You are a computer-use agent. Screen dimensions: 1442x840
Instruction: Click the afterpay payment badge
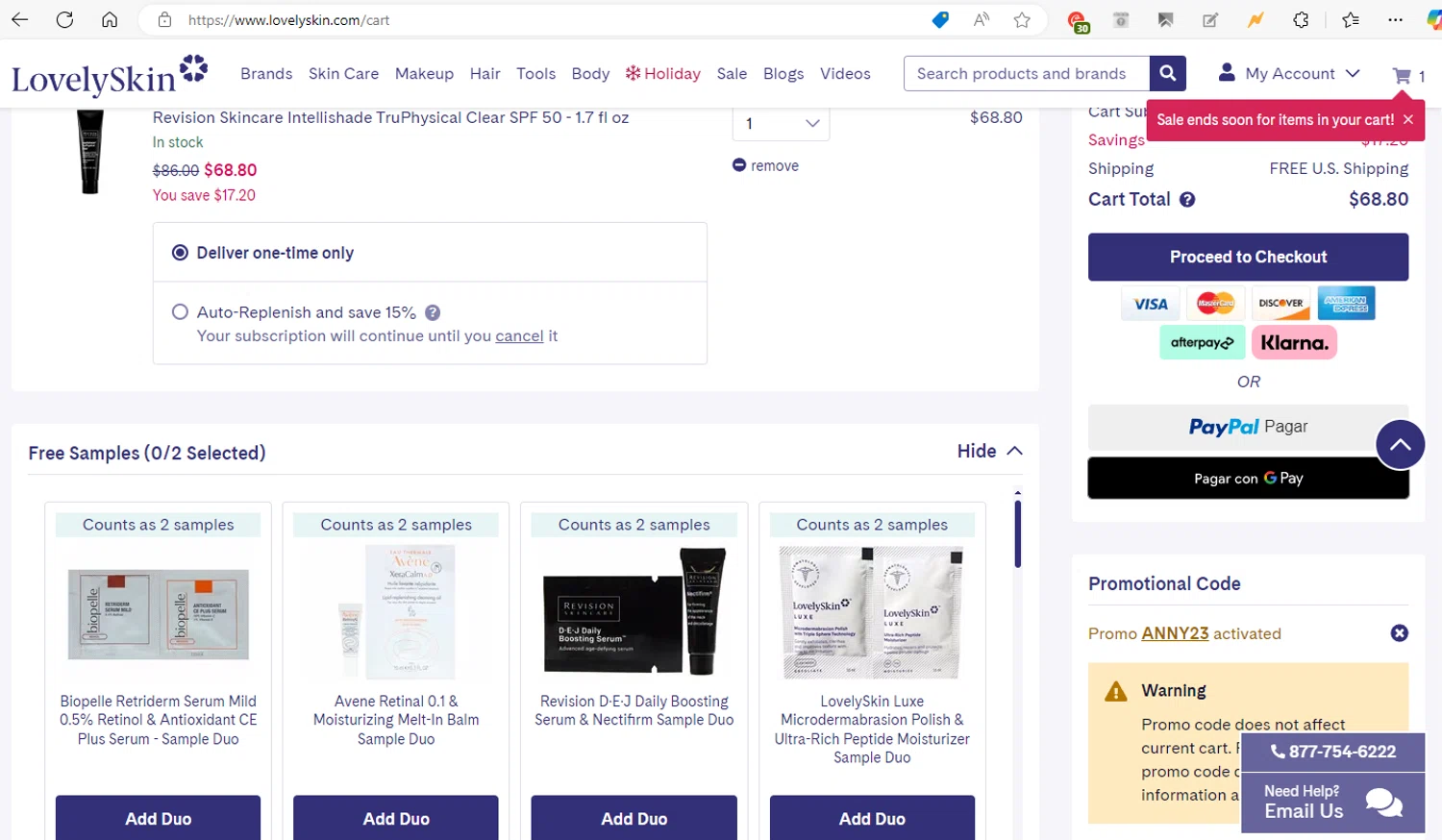(1202, 343)
